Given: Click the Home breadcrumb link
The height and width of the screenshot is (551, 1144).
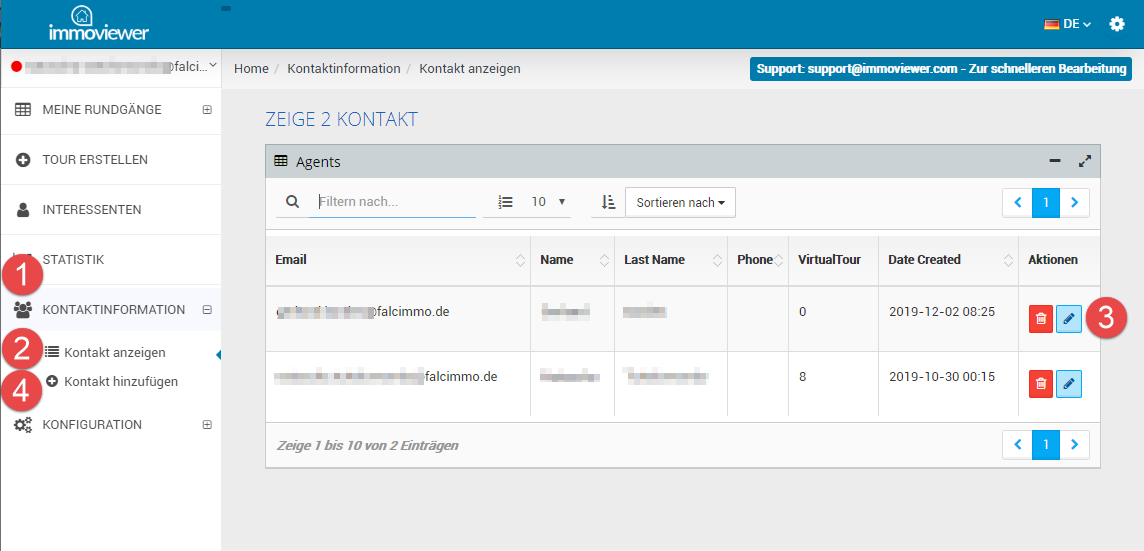Looking at the screenshot, I should (251, 69).
